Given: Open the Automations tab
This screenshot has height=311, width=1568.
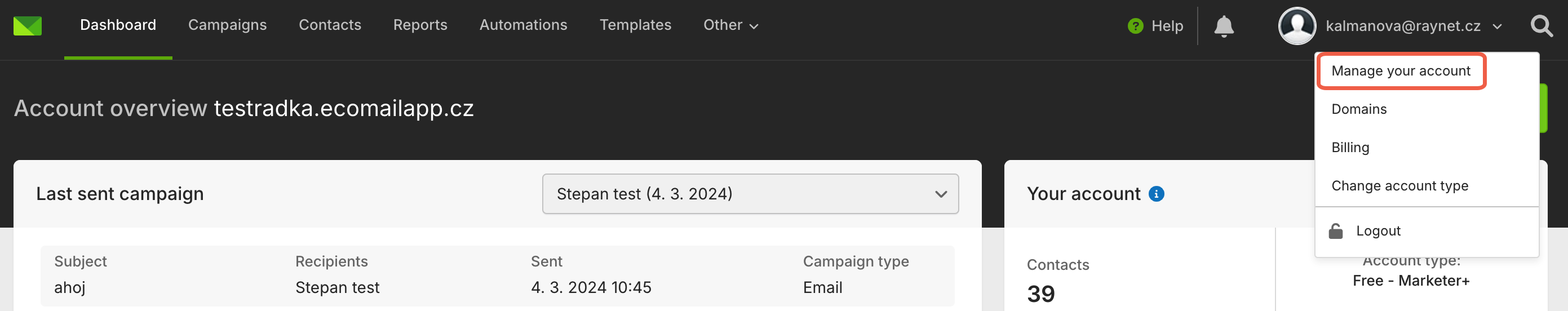Looking at the screenshot, I should pos(523,25).
